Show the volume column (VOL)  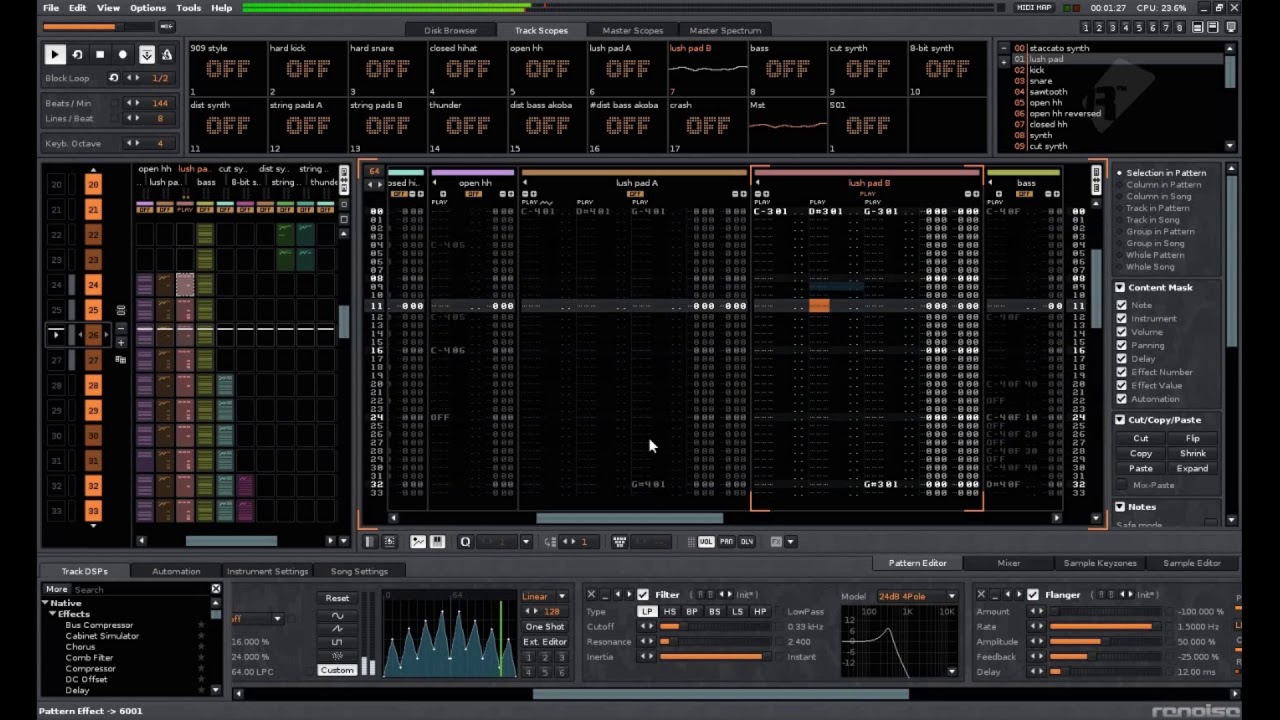coord(706,542)
